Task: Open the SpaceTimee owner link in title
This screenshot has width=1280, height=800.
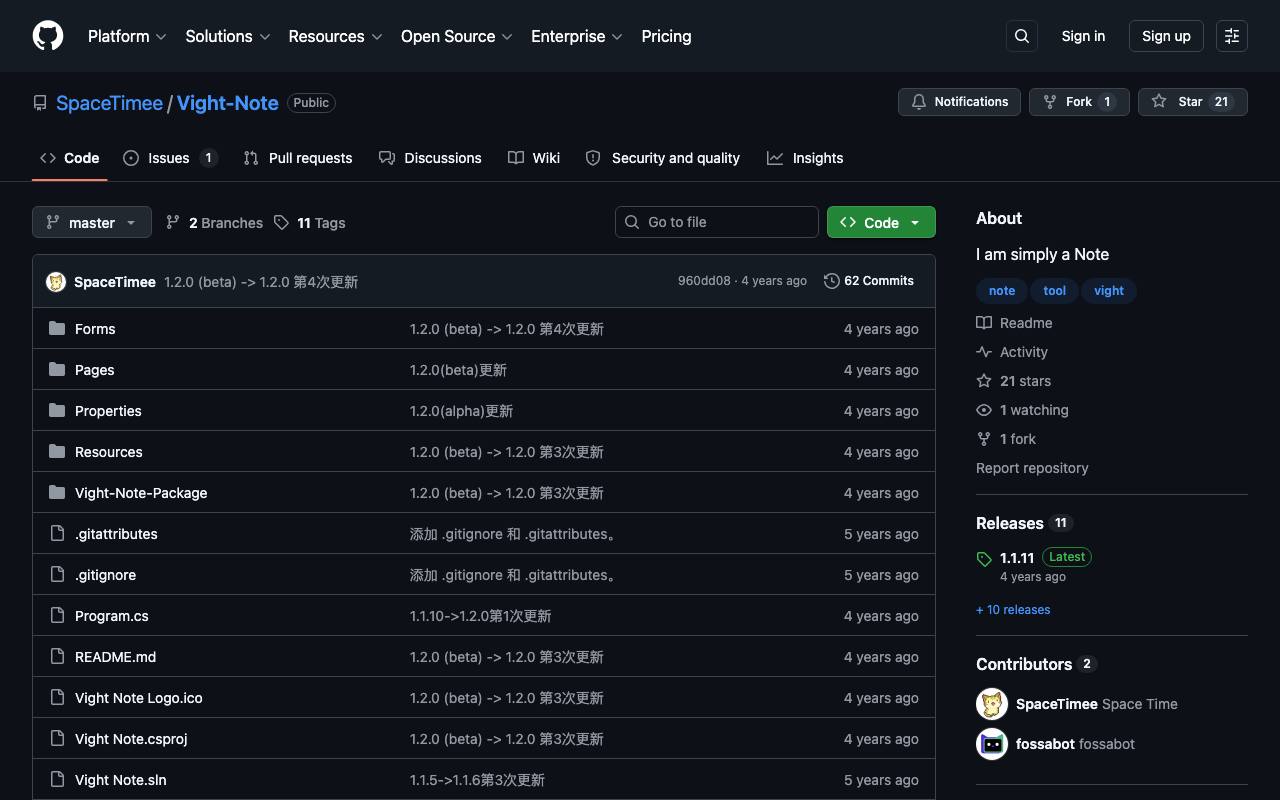Action: (x=109, y=103)
